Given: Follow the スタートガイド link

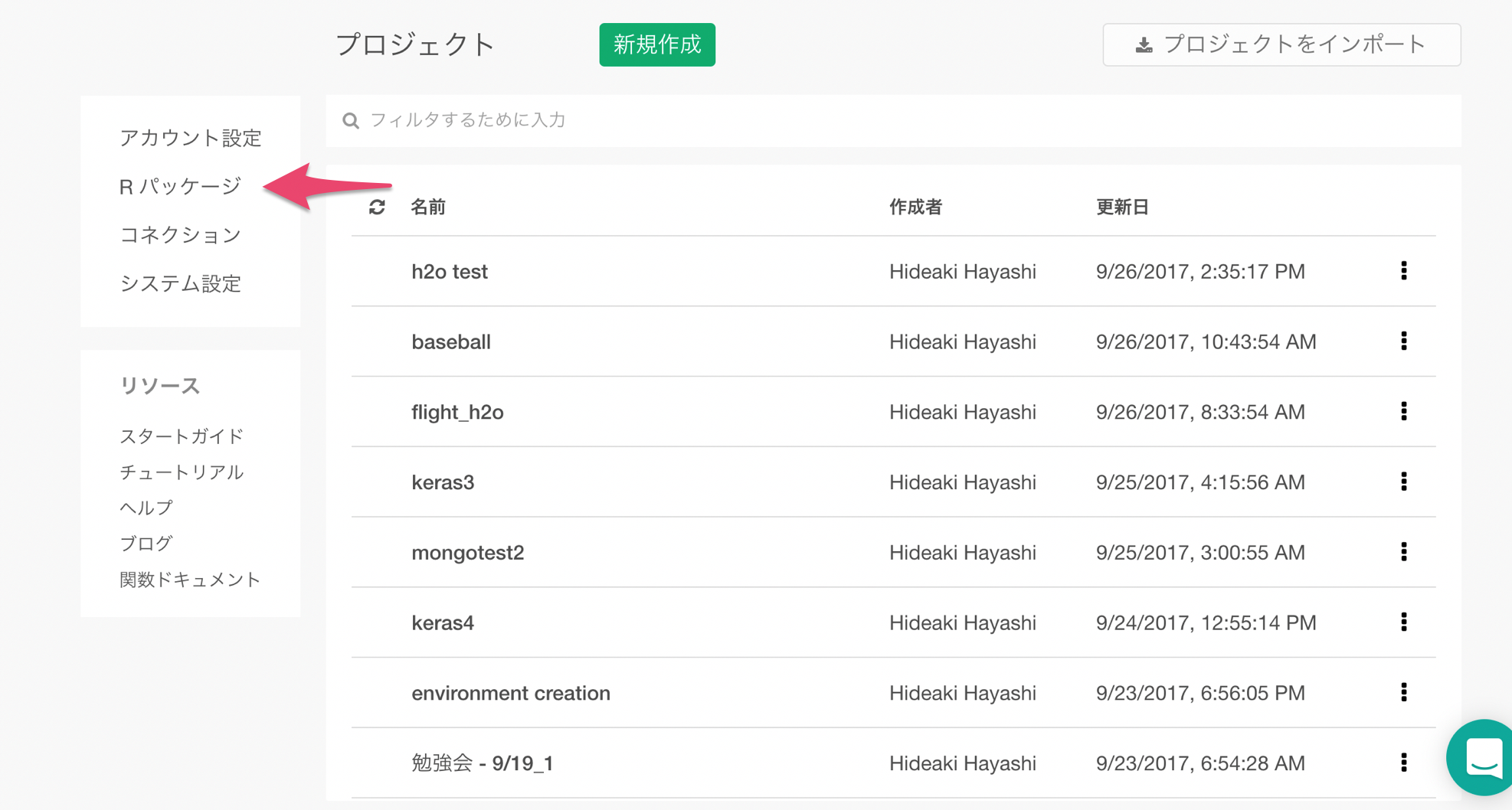Looking at the screenshot, I should point(182,436).
